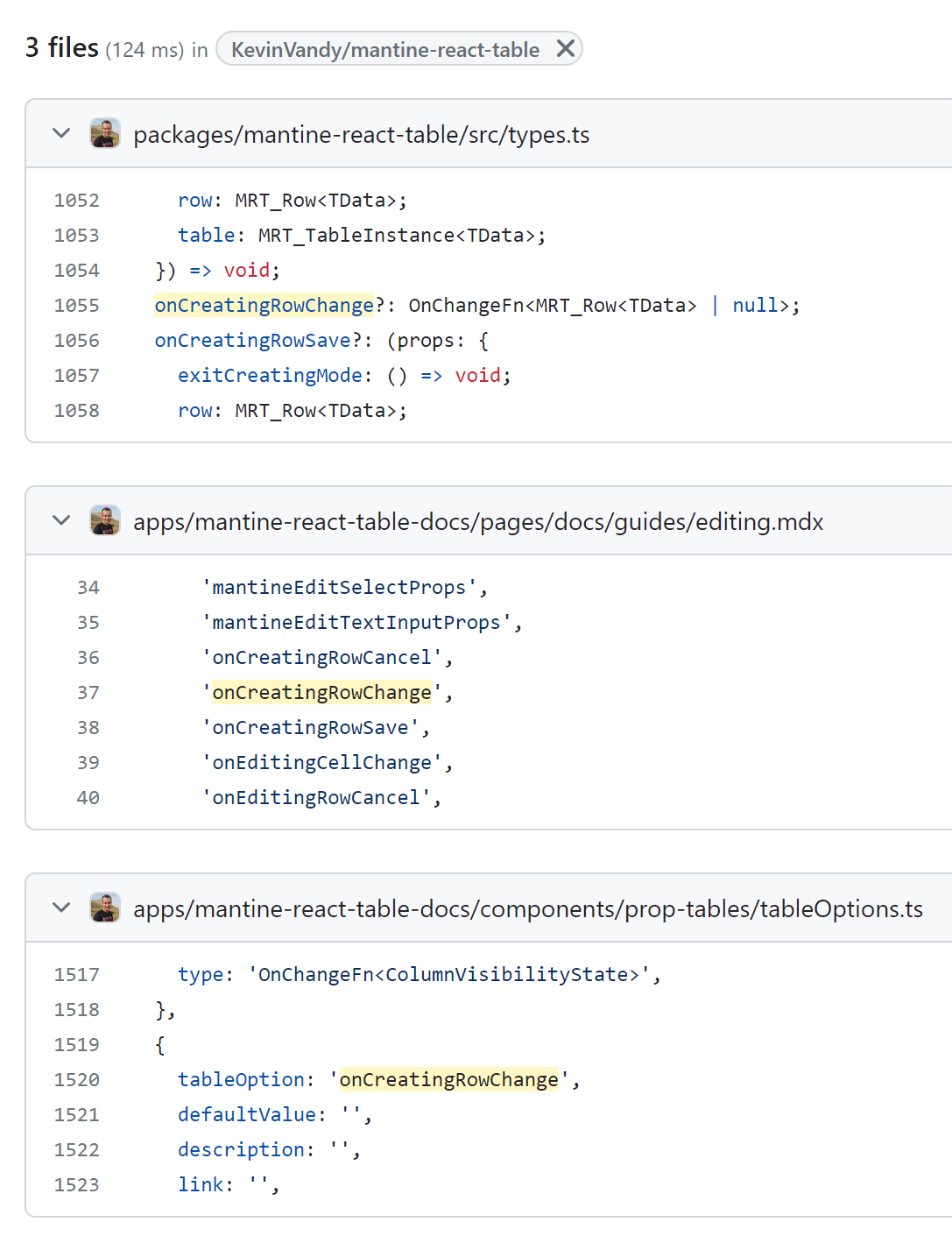Jump to line 1057 in types.ts
This screenshot has width=952, height=1236.
click(x=77, y=376)
